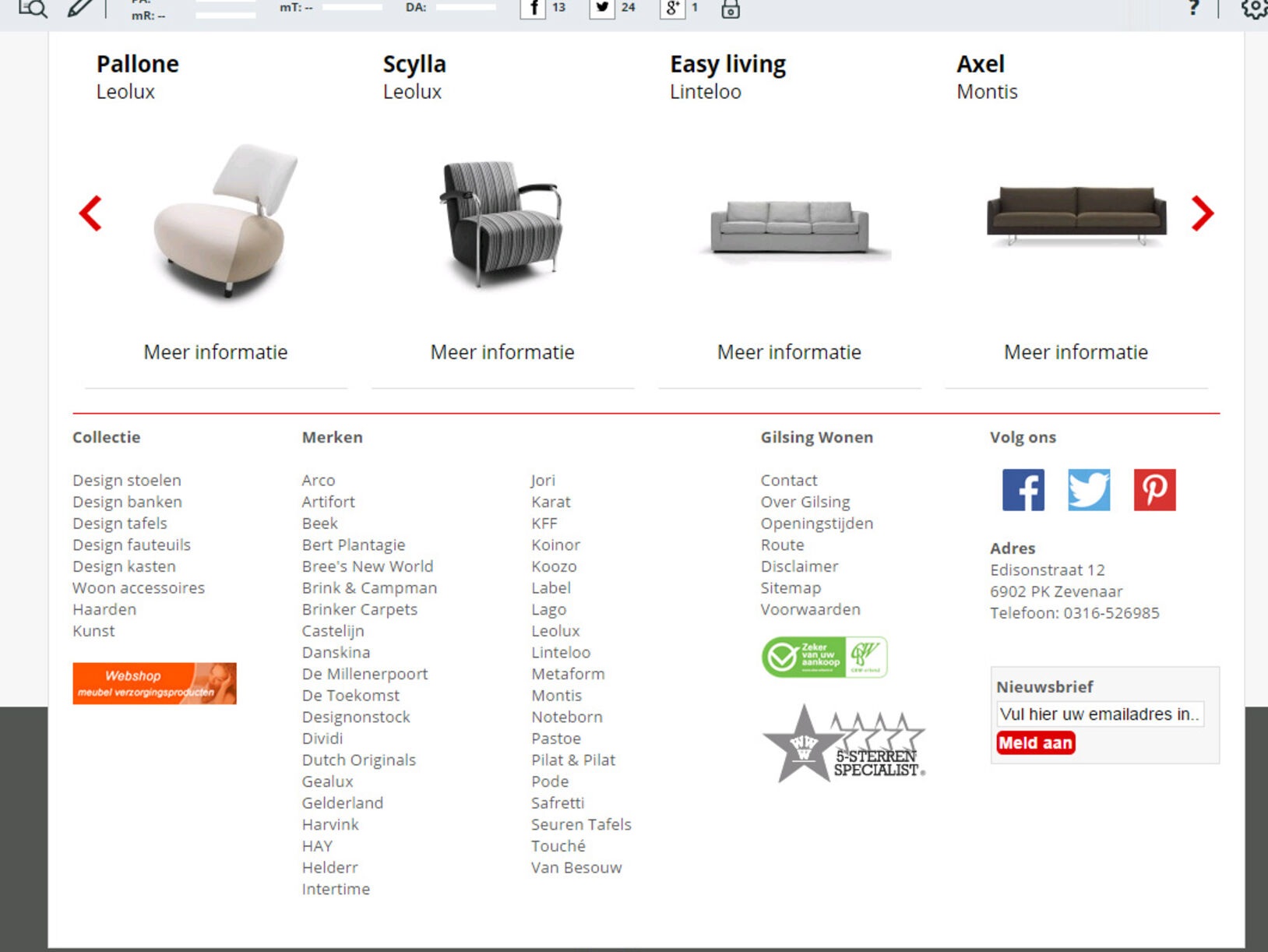
Task: Open the Jori brand link
Action: 543,480
